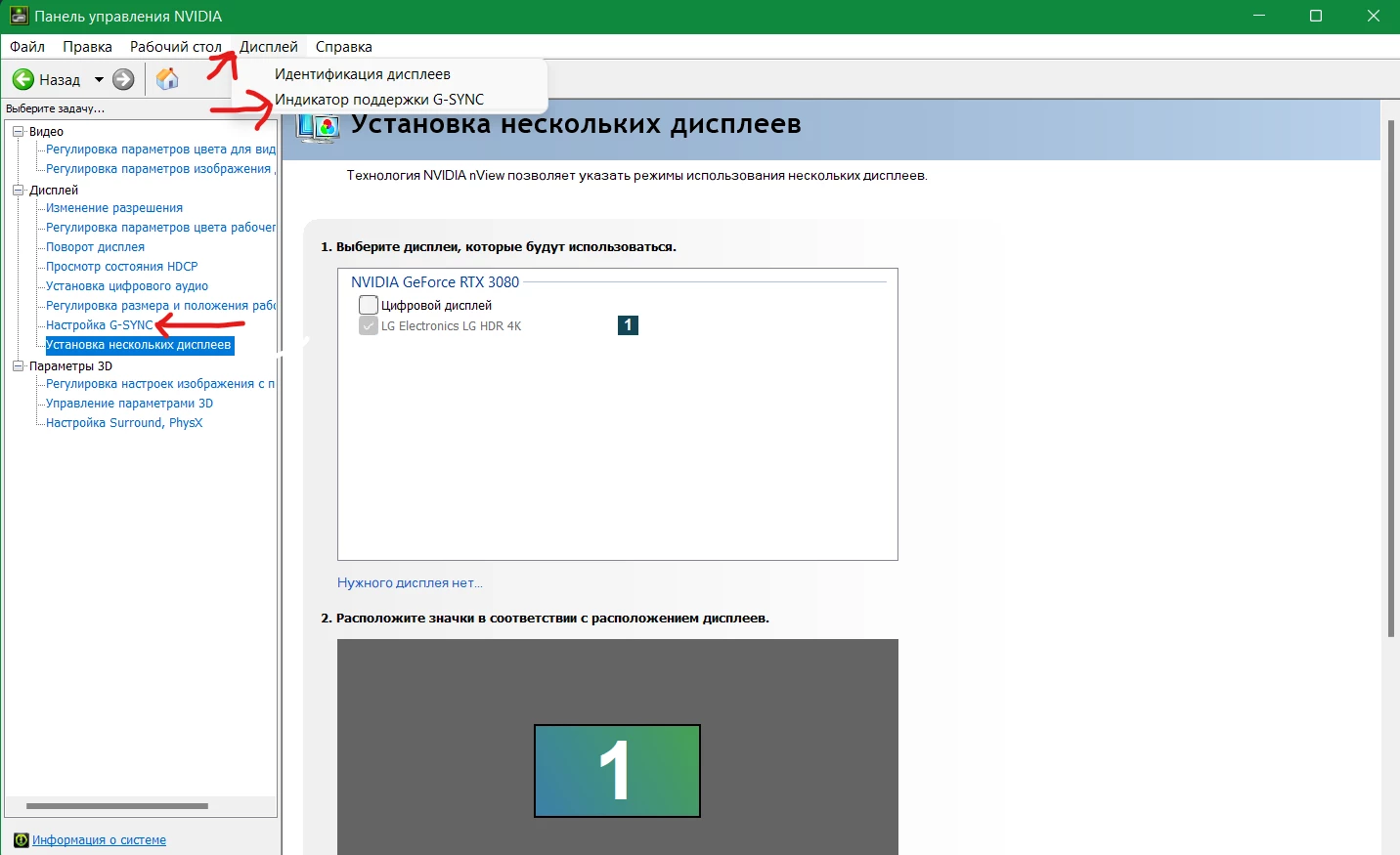Close the NVIDIA control panel window
This screenshot has height=855, width=1400.
1373,17
